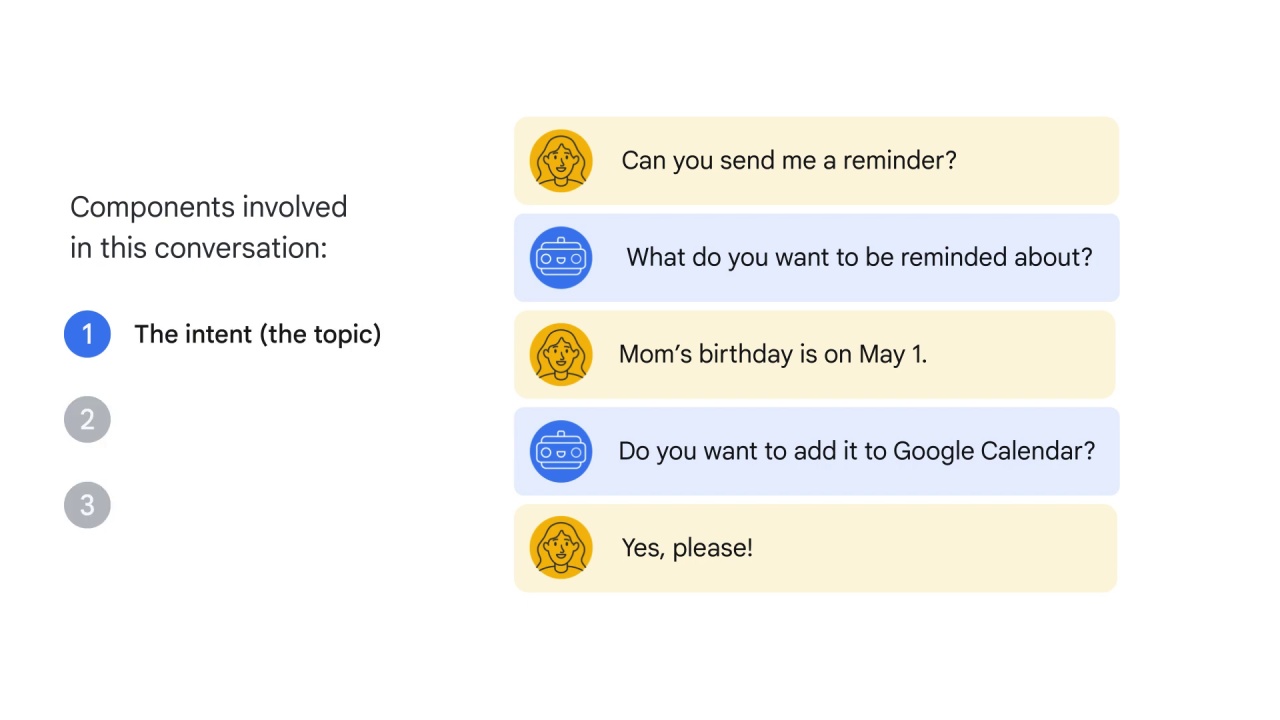Click the blank blue area right of the Google Calendar question
The width and height of the screenshot is (1280, 720).
tap(1108, 451)
